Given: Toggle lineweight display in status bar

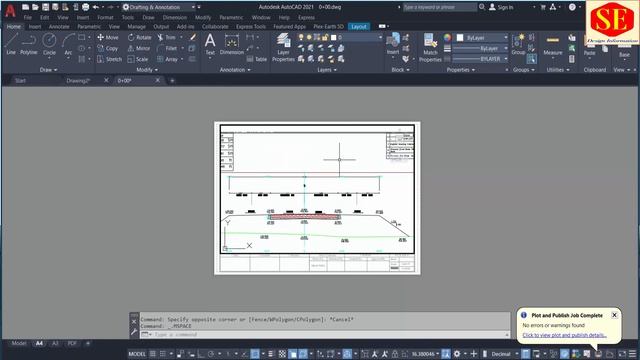Looking at the screenshot, I should [271, 353].
